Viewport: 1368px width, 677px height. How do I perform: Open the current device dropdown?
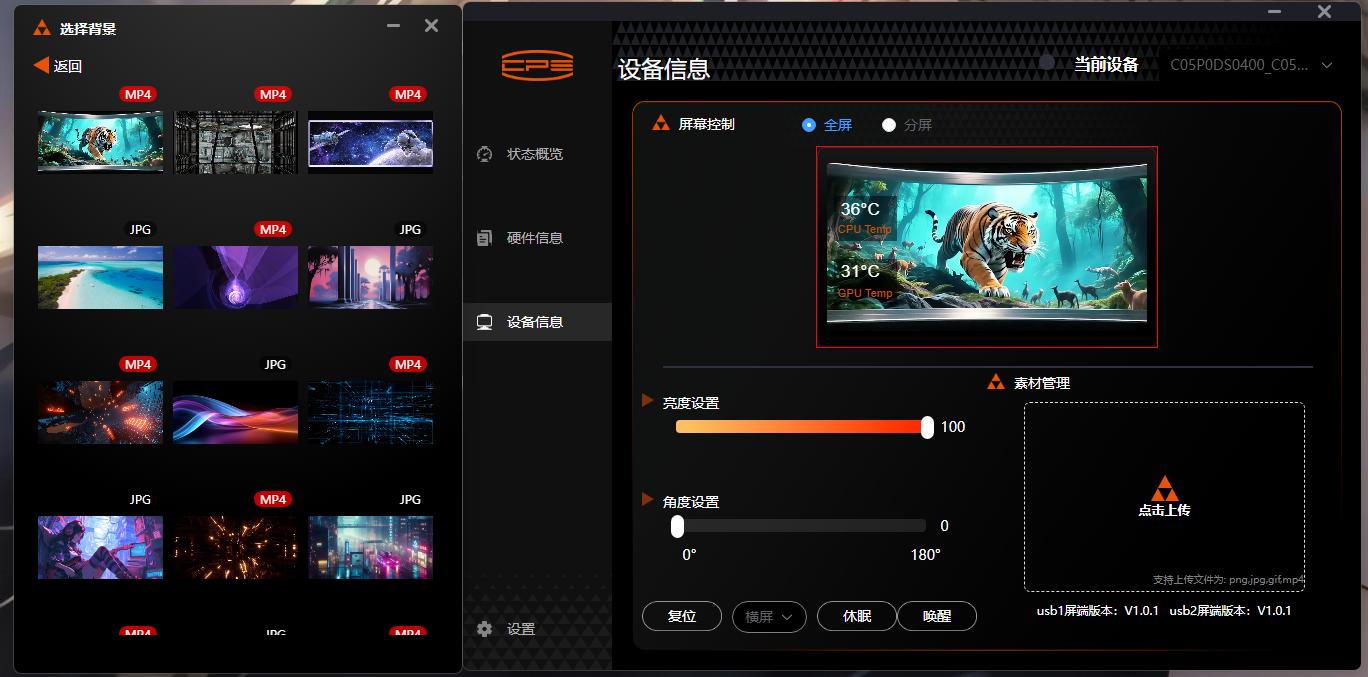tap(1252, 65)
